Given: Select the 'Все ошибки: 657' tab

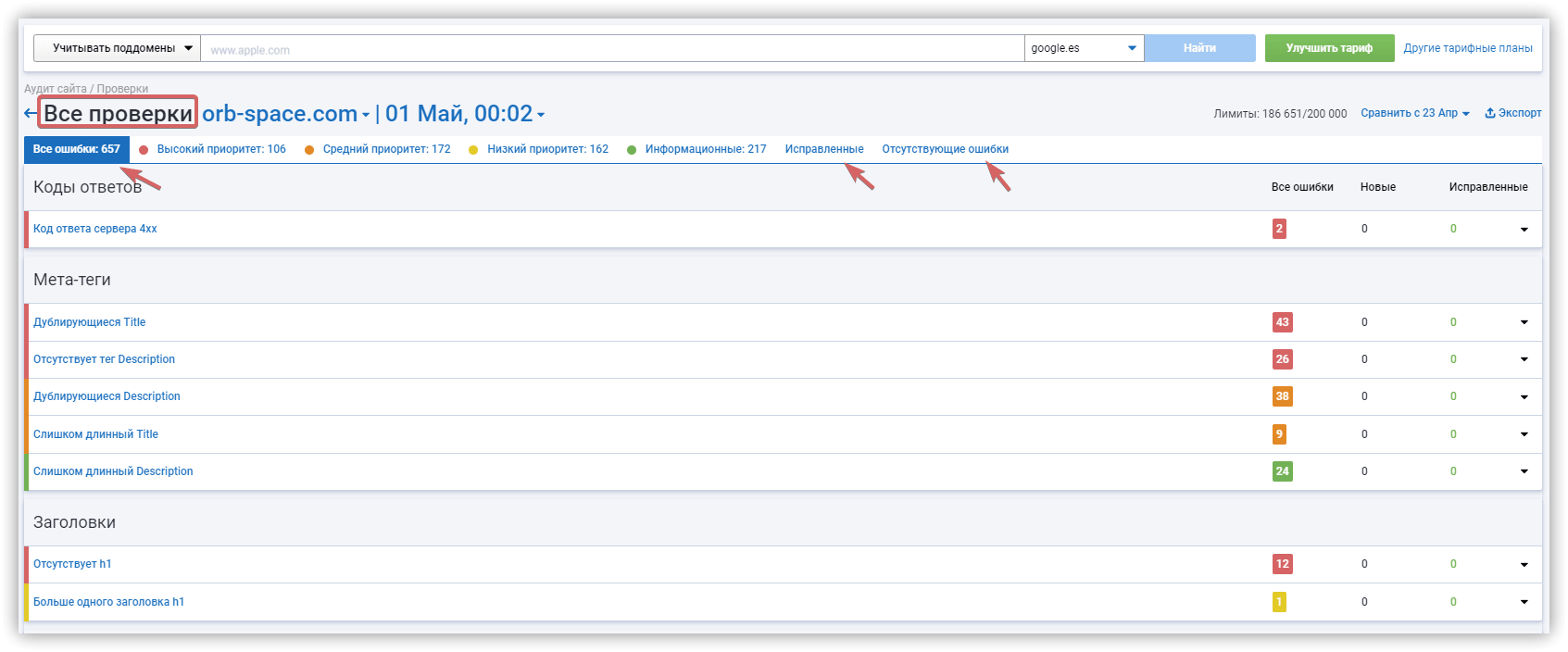Looking at the screenshot, I should click(x=77, y=149).
